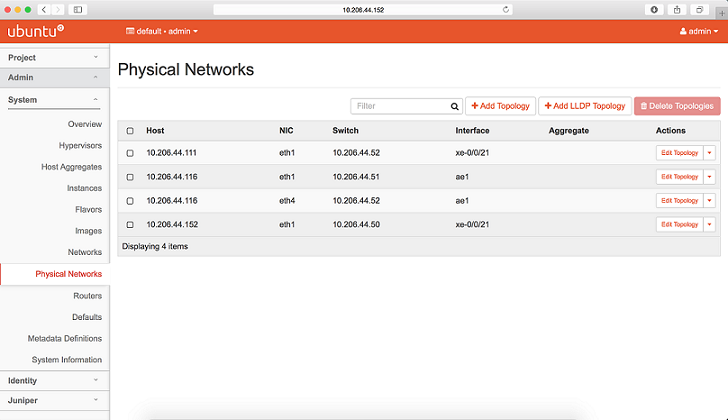Edit Topology for host 10.206.44.152

pos(680,224)
